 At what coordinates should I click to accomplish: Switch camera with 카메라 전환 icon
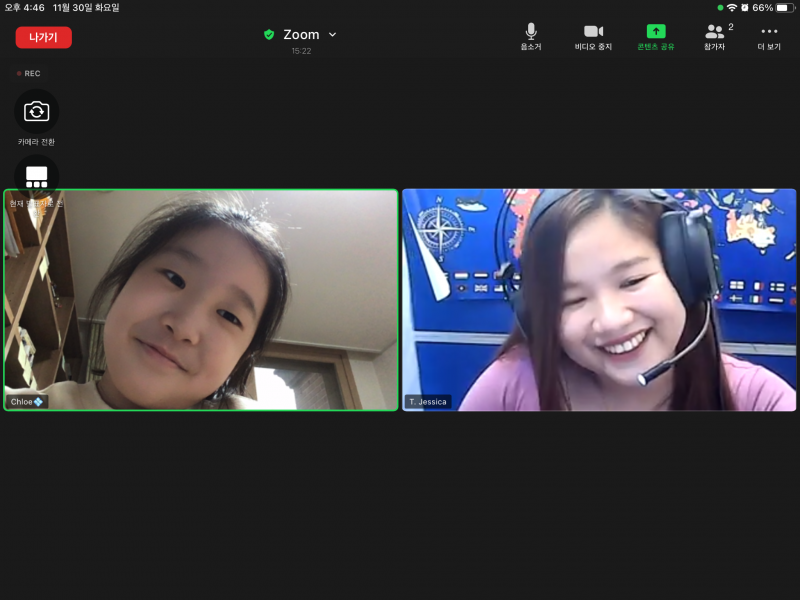37,111
